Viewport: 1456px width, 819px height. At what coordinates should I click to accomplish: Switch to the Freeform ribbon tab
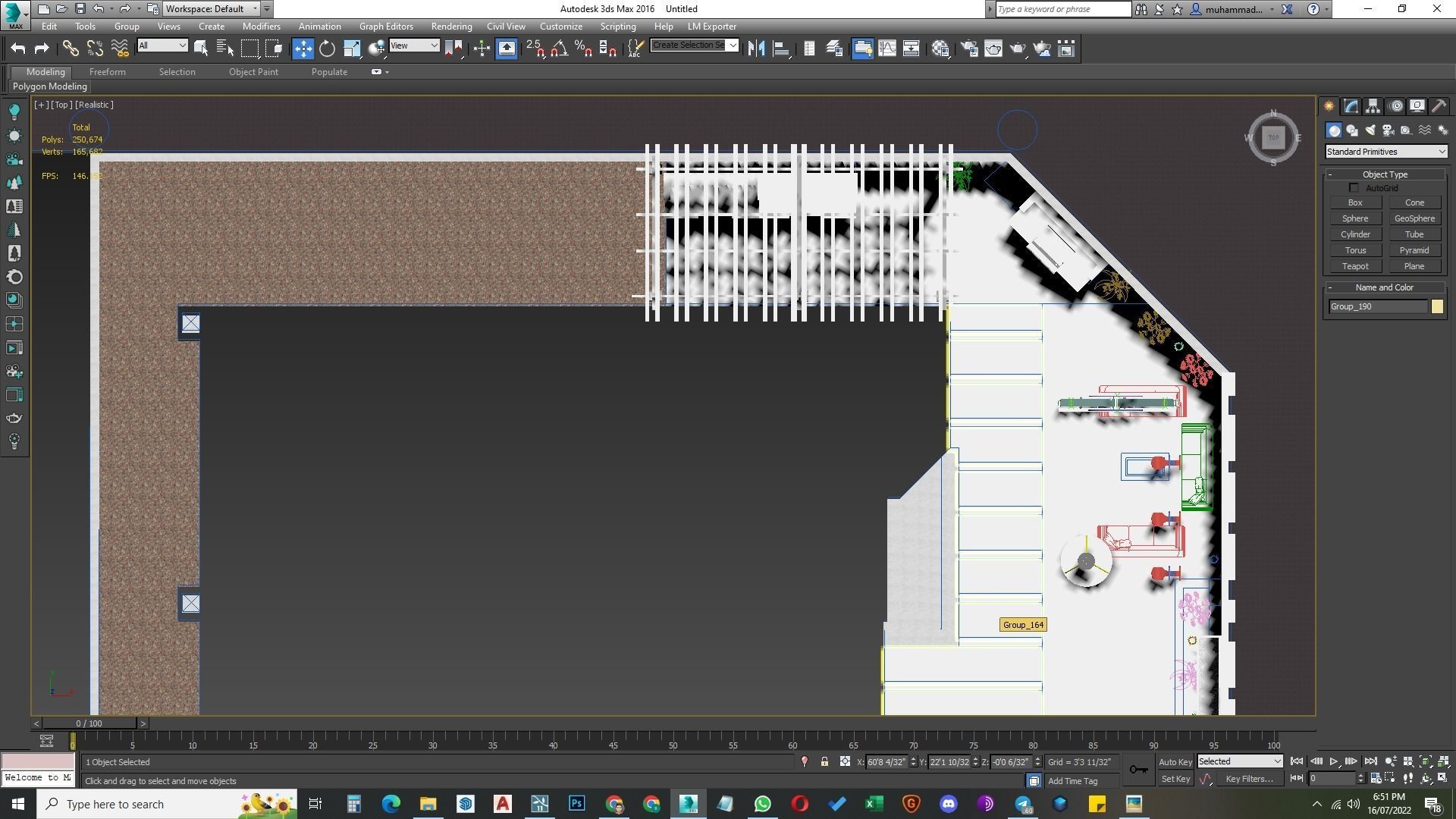107,72
